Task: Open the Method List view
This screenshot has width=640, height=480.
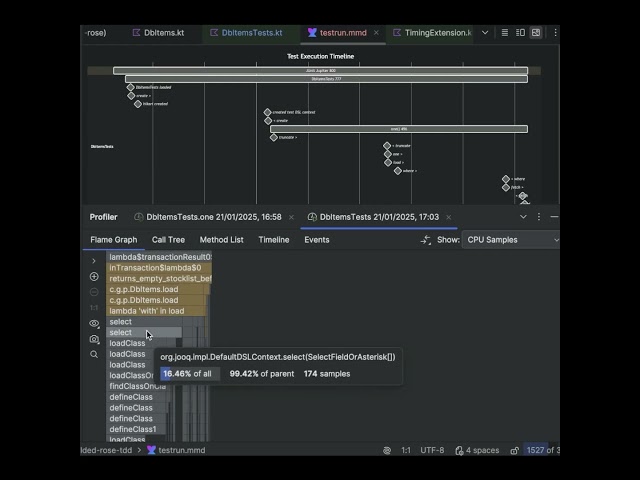Action: coord(221,240)
